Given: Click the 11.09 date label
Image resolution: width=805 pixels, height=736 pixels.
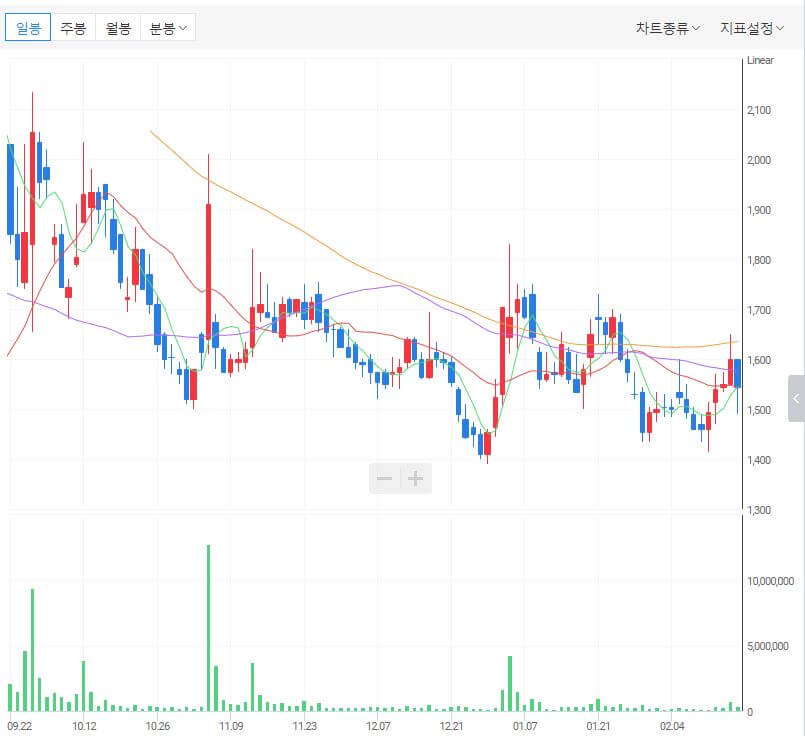Looking at the screenshot, I should click(231, 726).
